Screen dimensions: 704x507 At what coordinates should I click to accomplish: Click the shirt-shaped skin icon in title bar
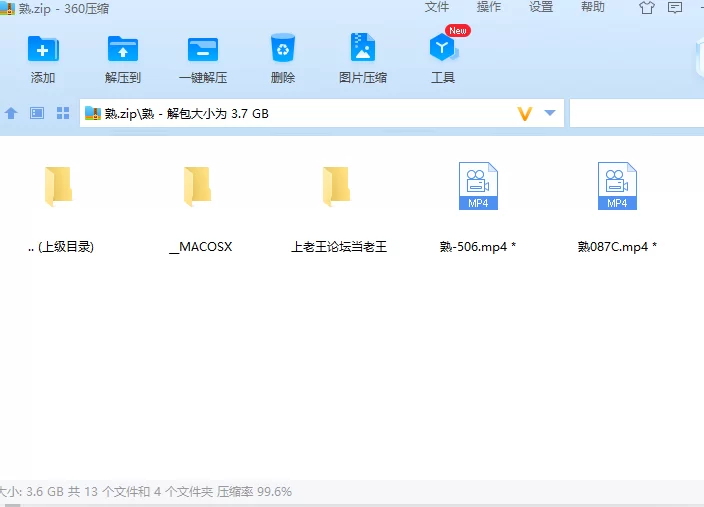[646, 8]
